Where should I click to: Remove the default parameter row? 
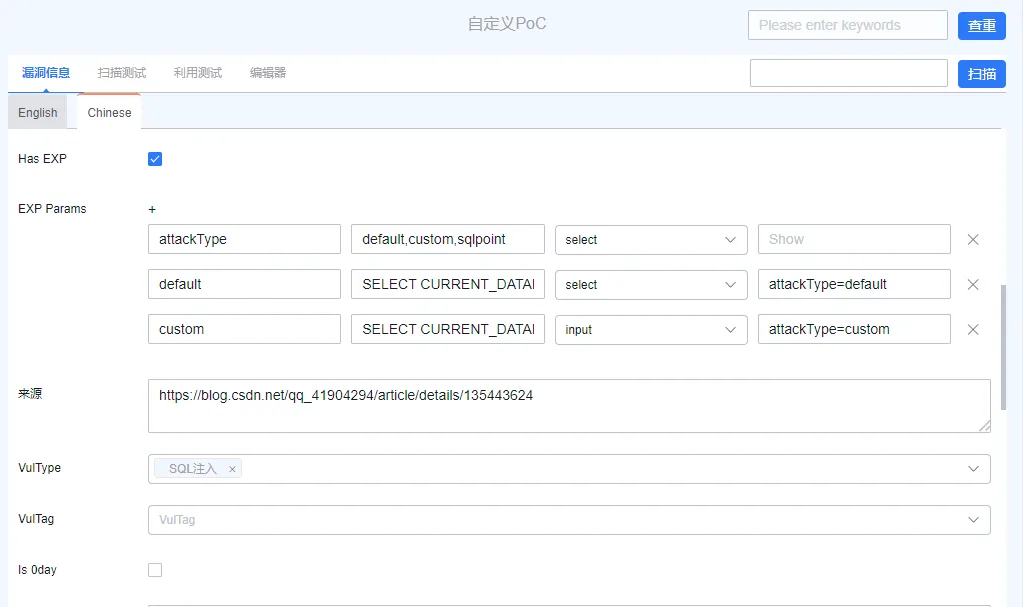973,285
